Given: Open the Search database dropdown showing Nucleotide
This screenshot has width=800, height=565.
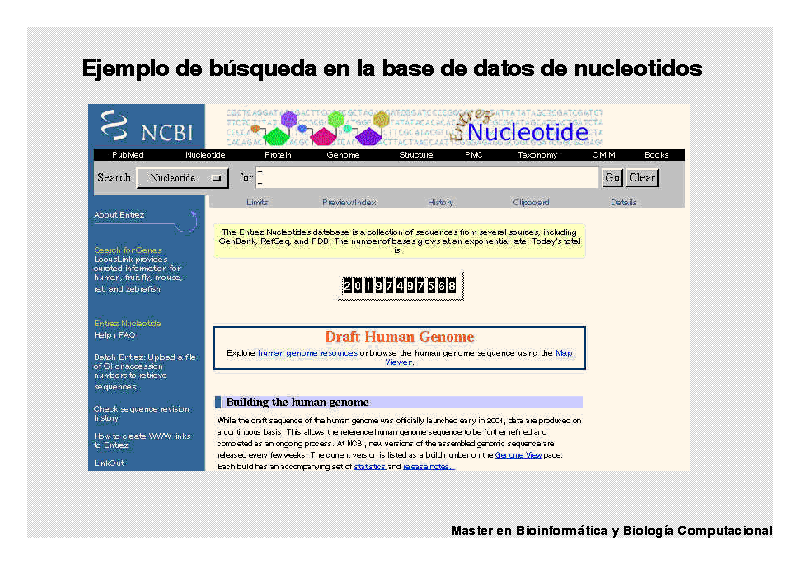Looking at the screenshot, I should click(183, 178).
